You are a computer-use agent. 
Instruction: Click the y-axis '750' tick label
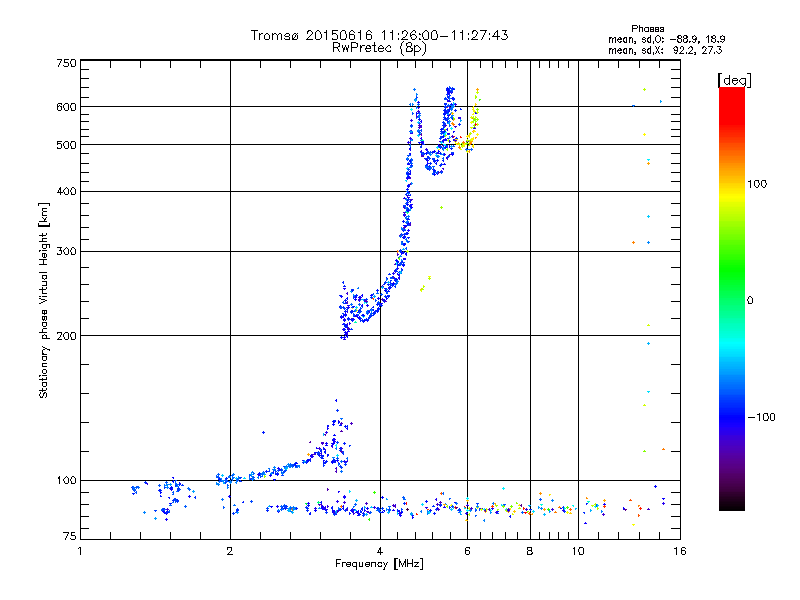pos(66,63)
